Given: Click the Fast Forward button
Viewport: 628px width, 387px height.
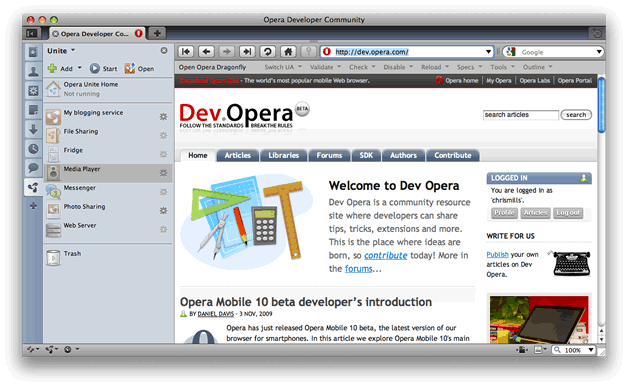Looking at the screenshot, I should tap(247, 52).
